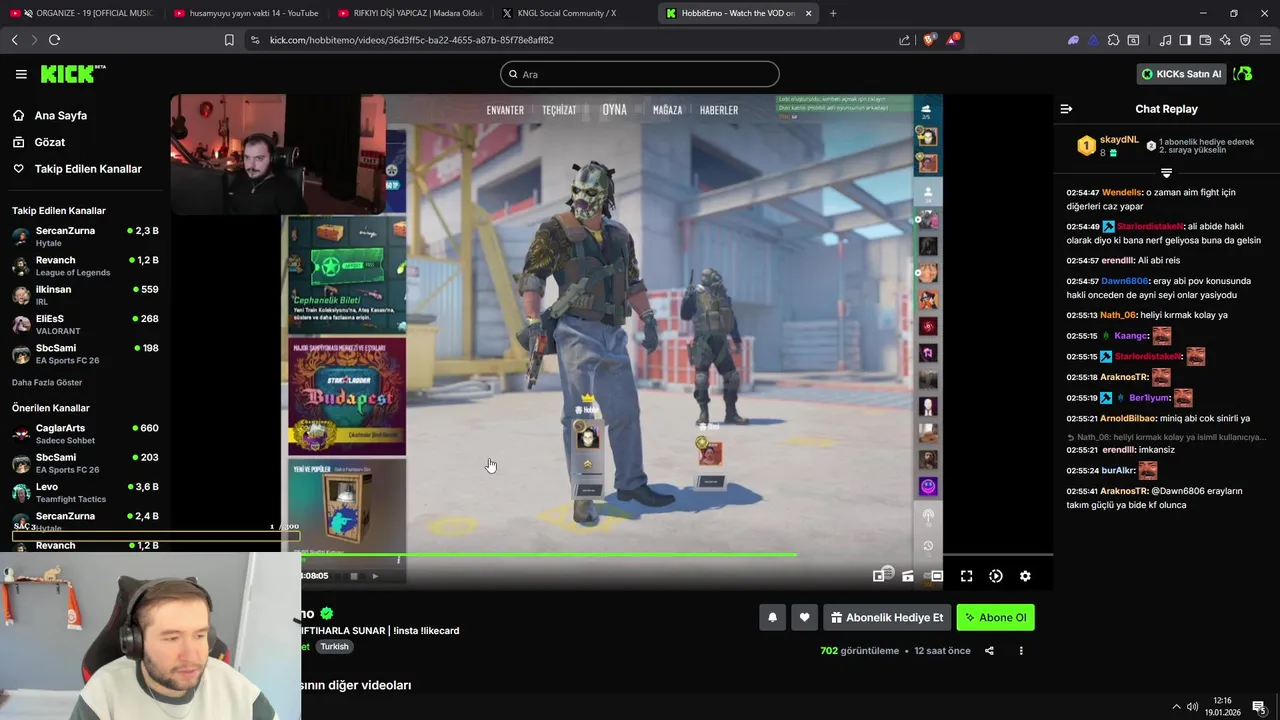The image size is (1280, 720).
Task: Focus the Ara search field
Action: (640, 74)
